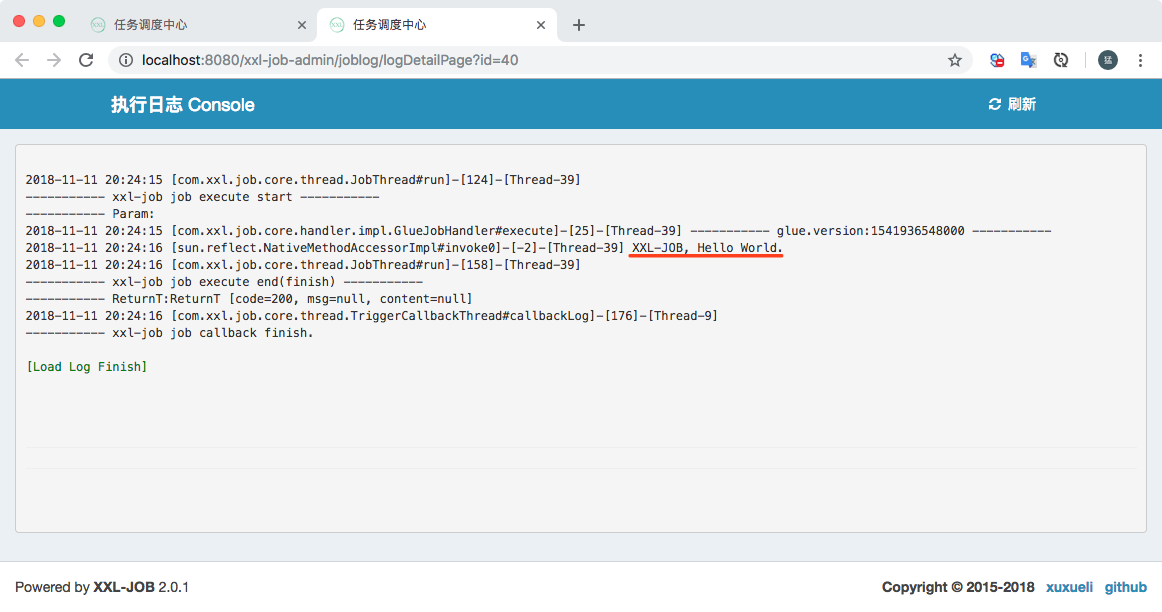Click the JobThread#run]-[158] log line
1162x612 pixels.
click(x=303, y=265)
